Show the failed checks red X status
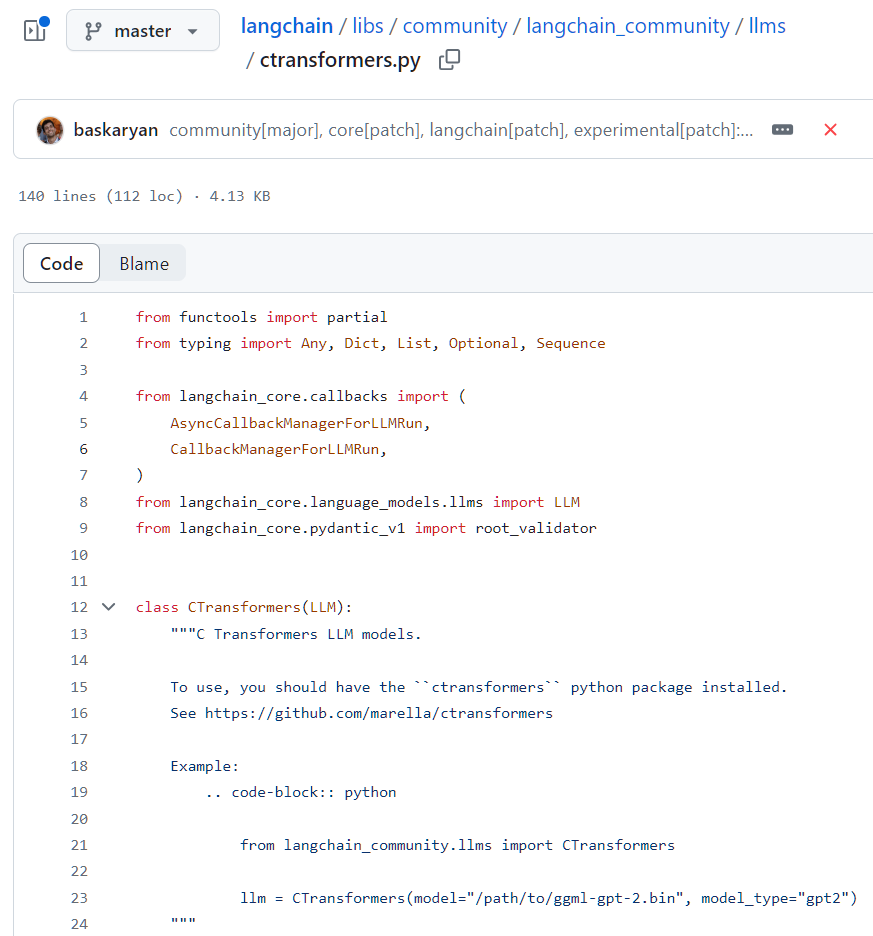 831,130
